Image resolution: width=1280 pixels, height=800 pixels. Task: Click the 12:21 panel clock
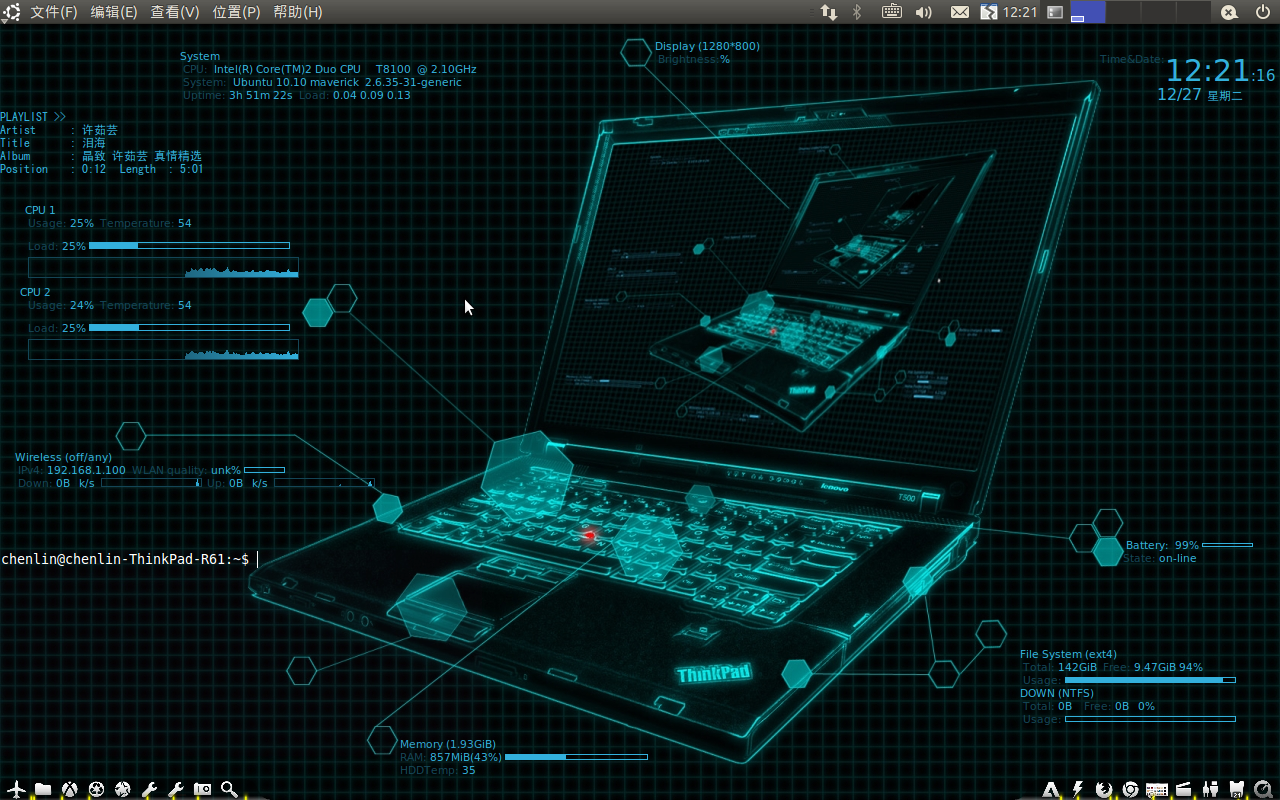pyautogui.click(x=1019, y=12)
